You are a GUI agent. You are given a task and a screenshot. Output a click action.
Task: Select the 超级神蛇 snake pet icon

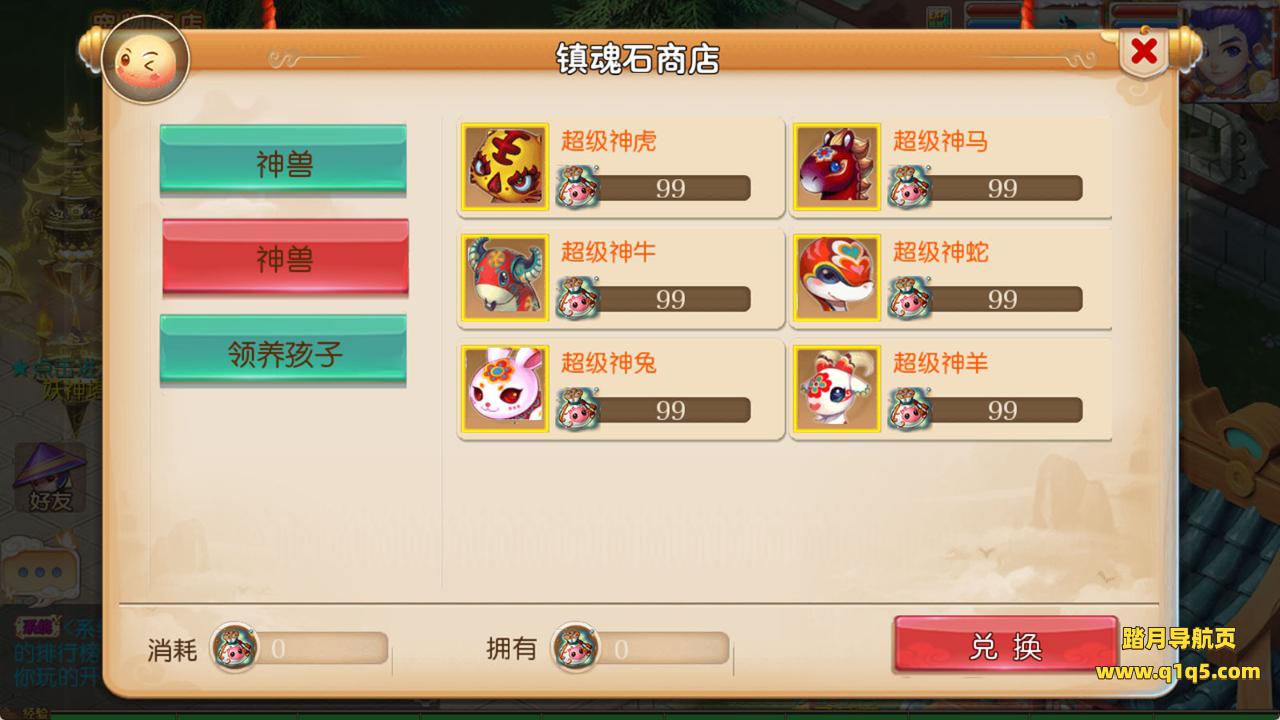coord(837,277)
